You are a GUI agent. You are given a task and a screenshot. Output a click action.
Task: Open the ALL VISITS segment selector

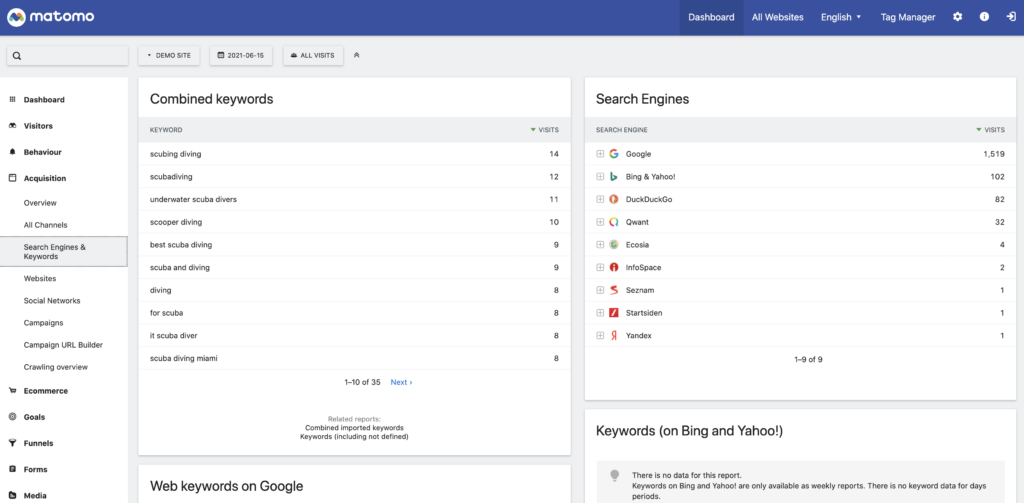[x=313, y=56]
